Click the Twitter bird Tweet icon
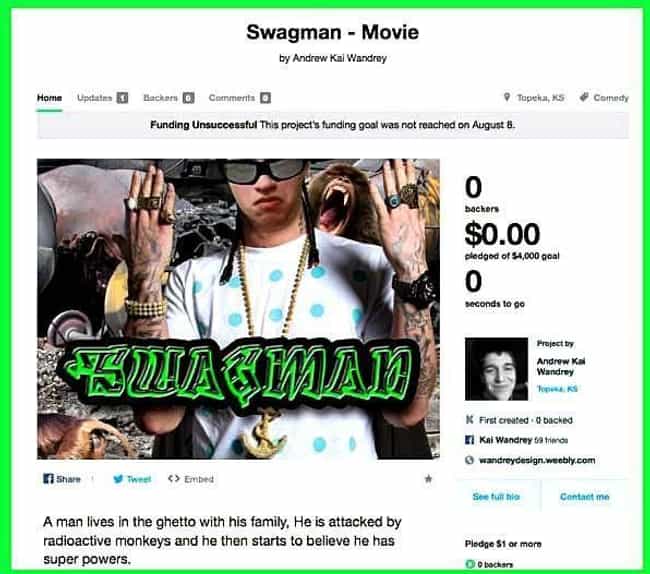Viewport: 650px width, 574px height. 119,479
